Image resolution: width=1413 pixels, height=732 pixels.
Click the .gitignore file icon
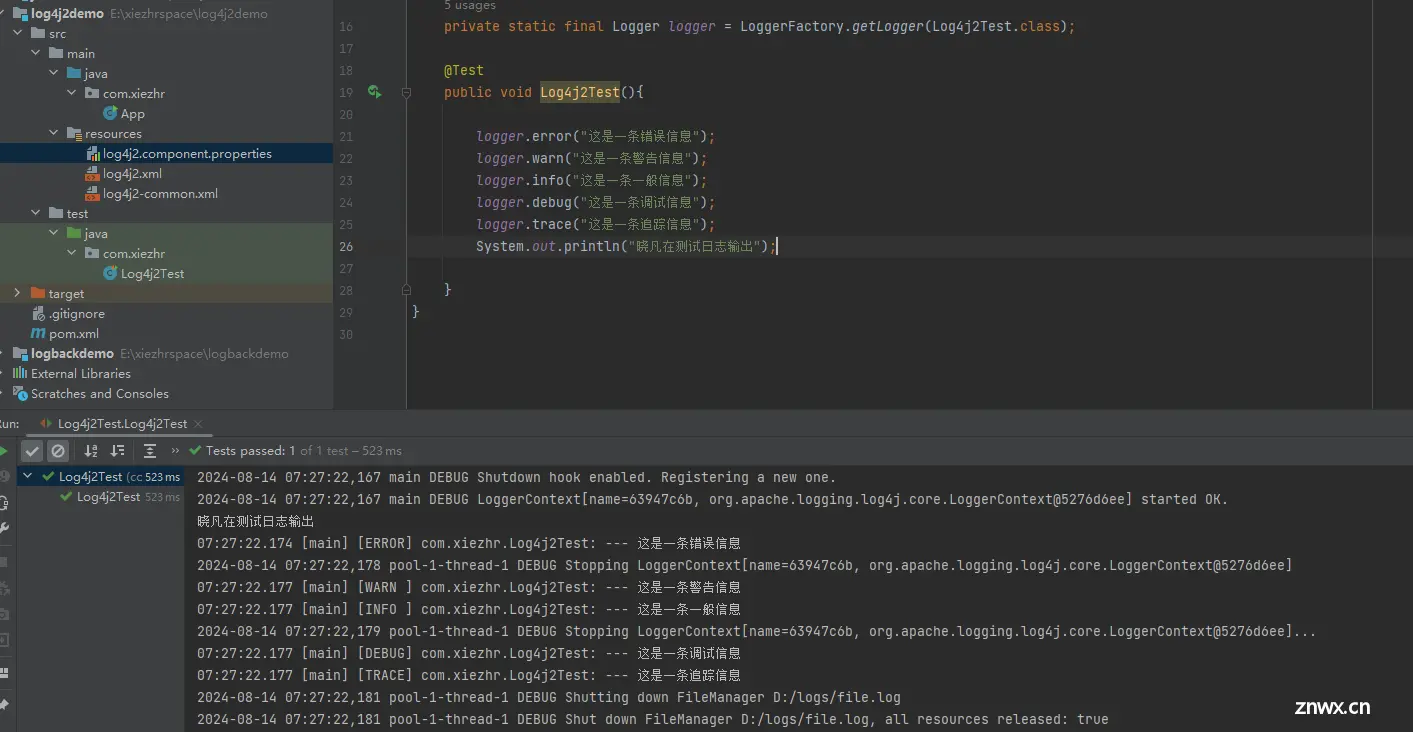click(x=38, y=313)
